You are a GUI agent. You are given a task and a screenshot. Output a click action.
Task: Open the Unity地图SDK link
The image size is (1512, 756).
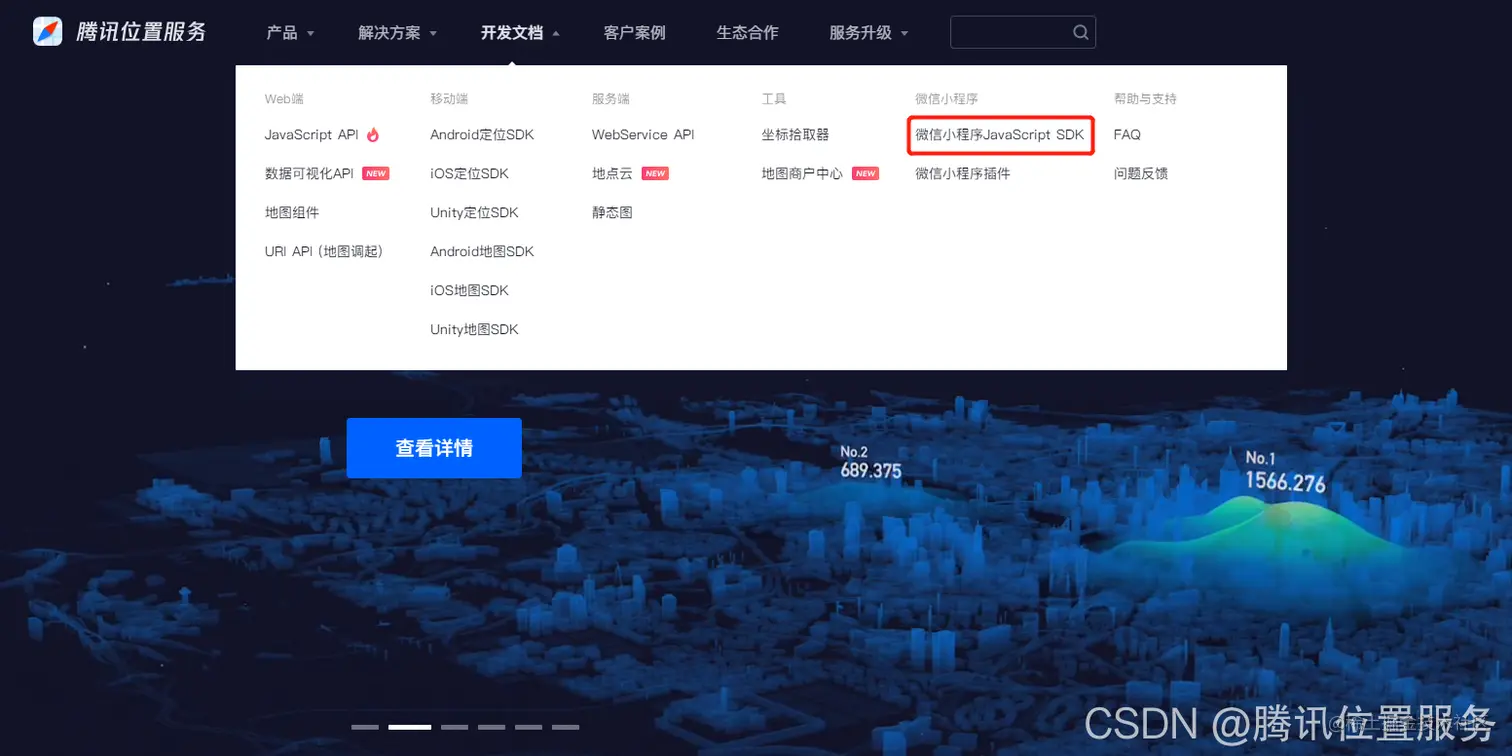[x=474, y=329]
